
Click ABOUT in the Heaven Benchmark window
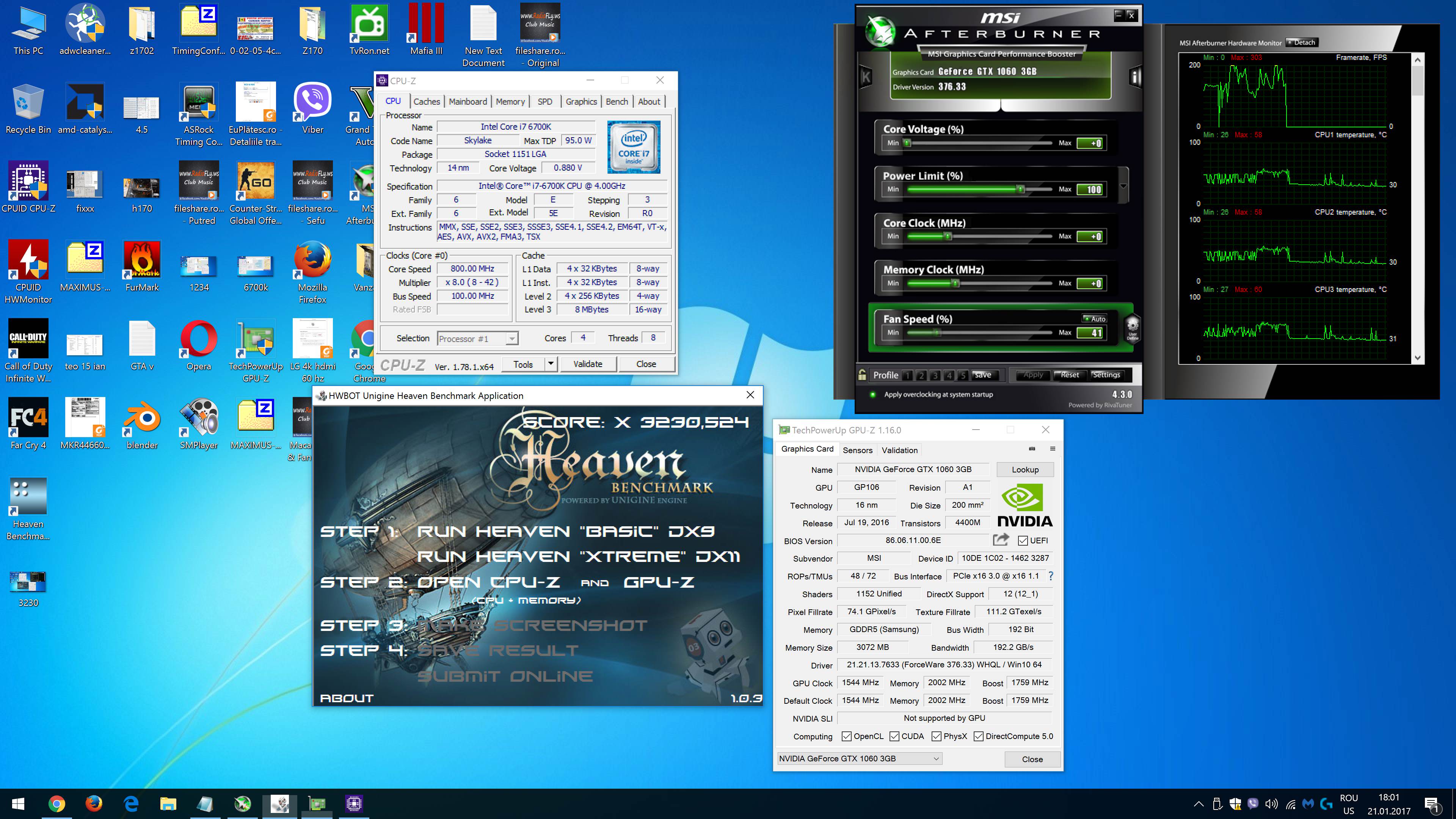(347, 698)
